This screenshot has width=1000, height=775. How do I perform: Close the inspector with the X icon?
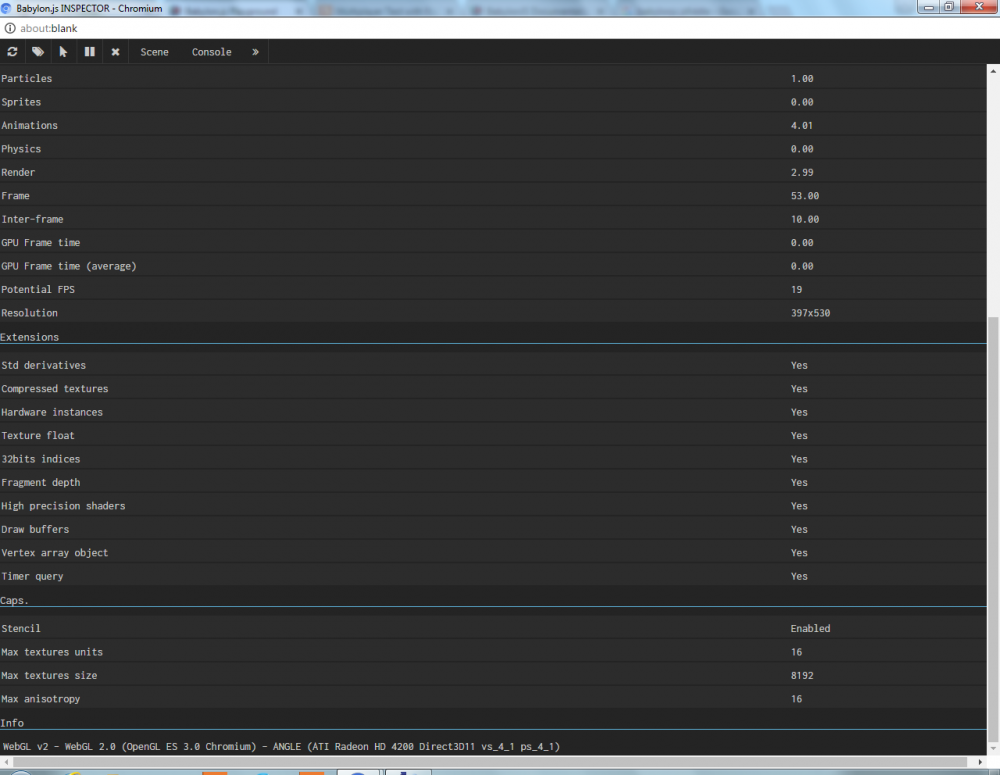[x=115, y=52]
